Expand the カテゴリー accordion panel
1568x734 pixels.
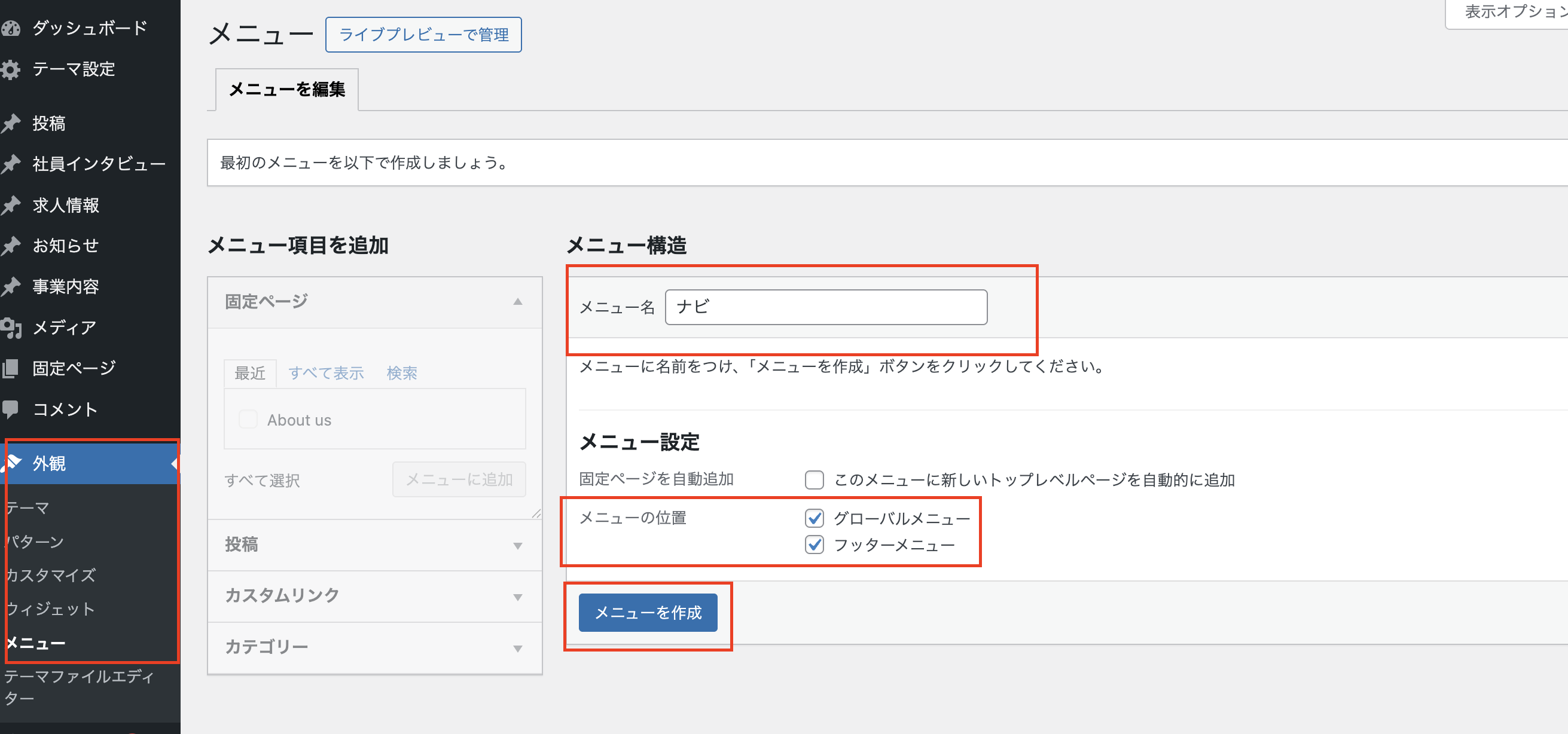374,647
